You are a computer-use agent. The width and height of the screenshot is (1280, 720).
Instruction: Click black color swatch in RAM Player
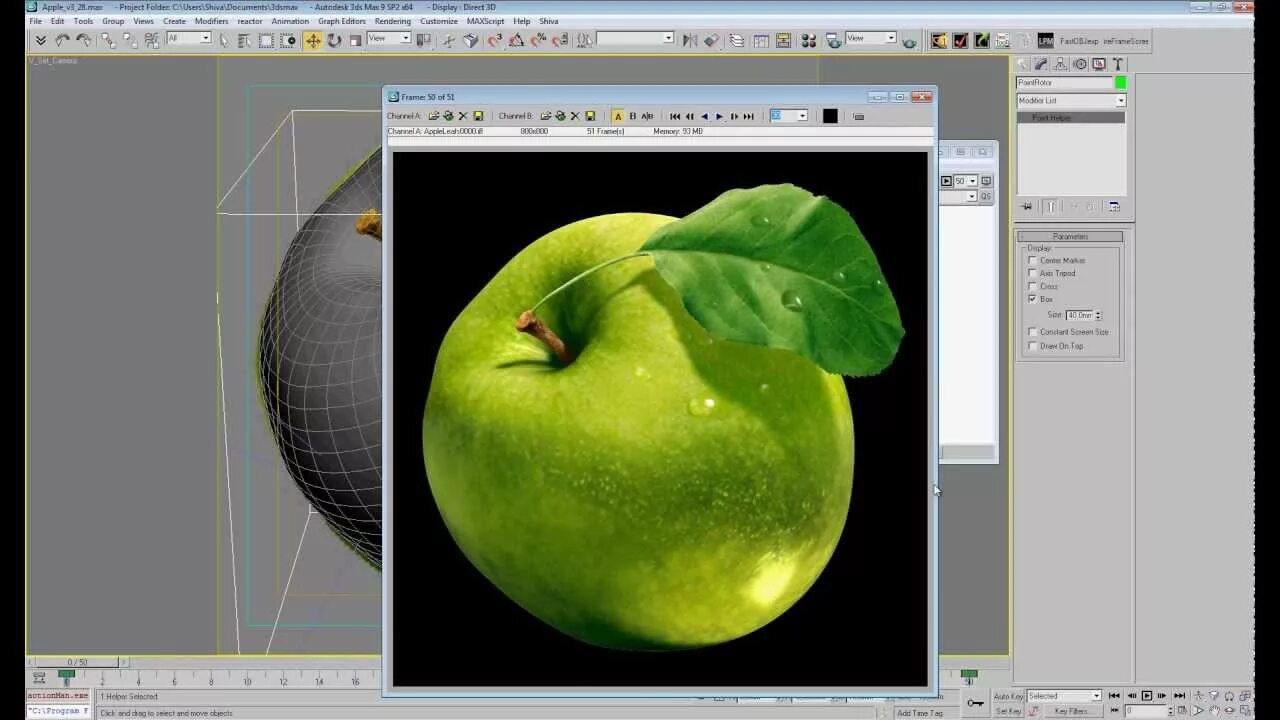[x=830, y=116]
